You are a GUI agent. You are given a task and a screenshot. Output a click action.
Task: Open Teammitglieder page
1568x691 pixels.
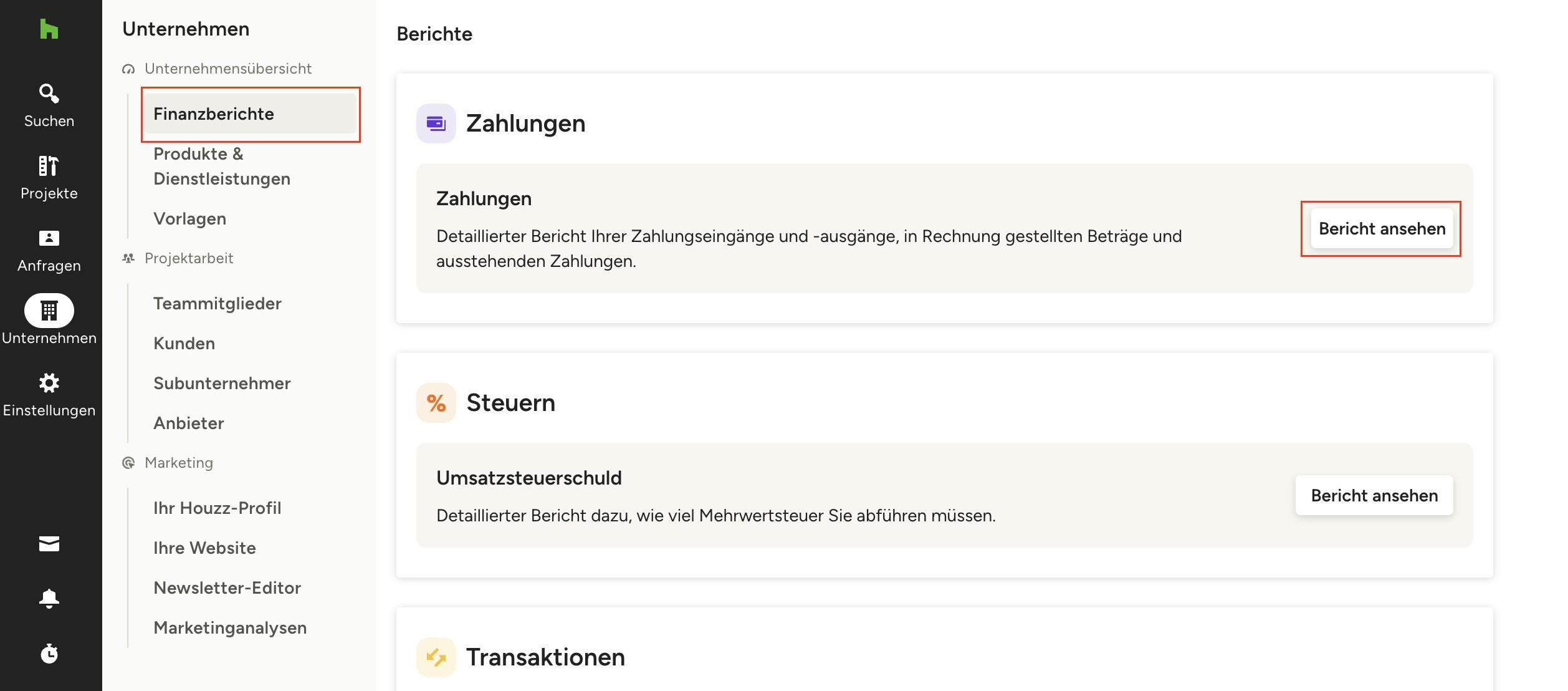(217, 304)
